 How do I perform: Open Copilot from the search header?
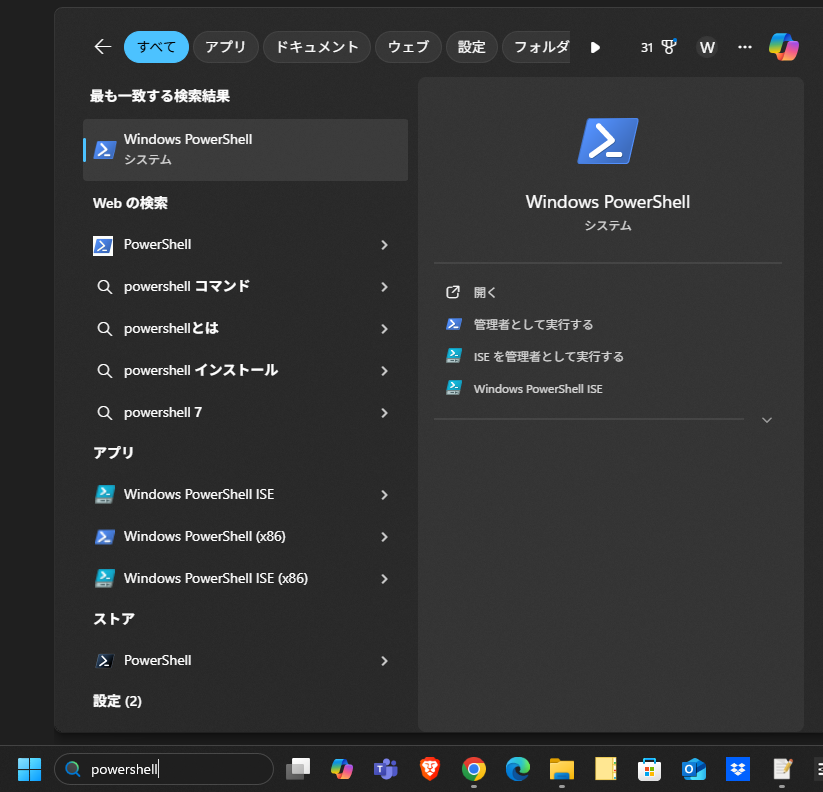(784, 46)
